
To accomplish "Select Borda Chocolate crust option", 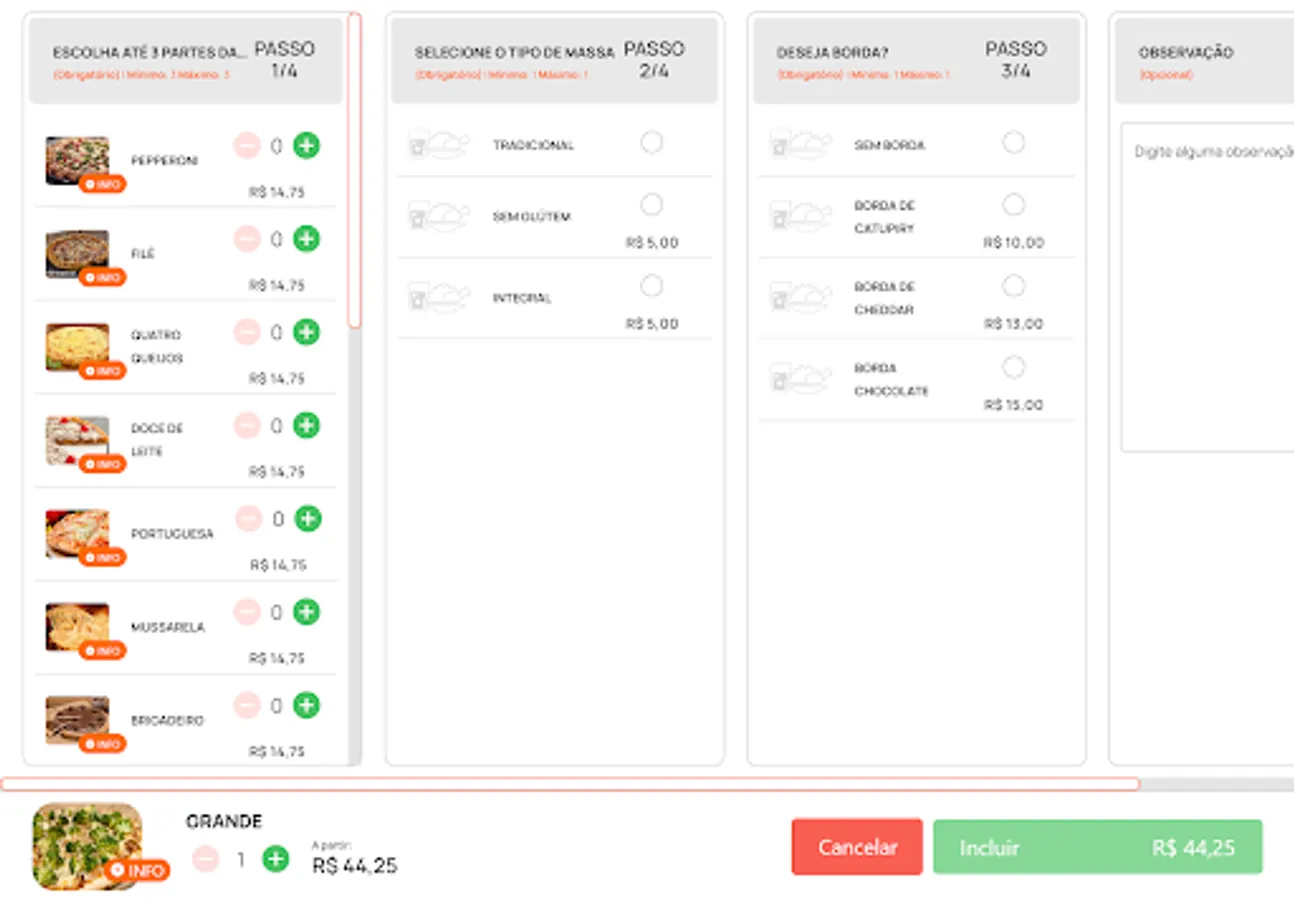I will pyautogui.click(x=1014, y=368).
